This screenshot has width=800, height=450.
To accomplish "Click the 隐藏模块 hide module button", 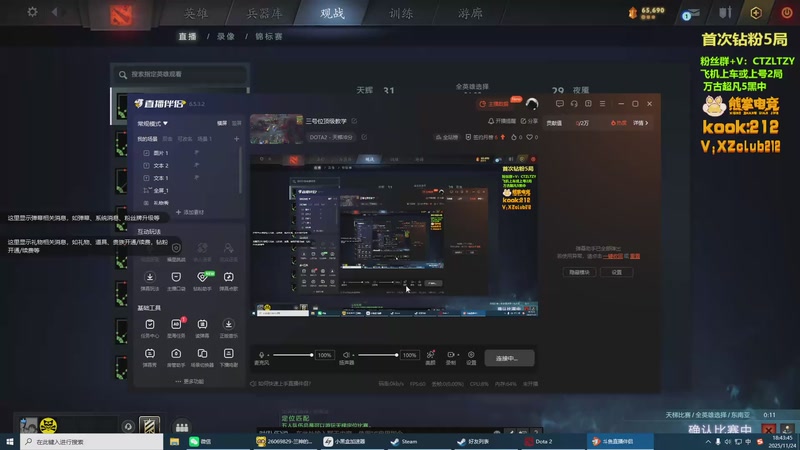I will (x=579, y=272).
